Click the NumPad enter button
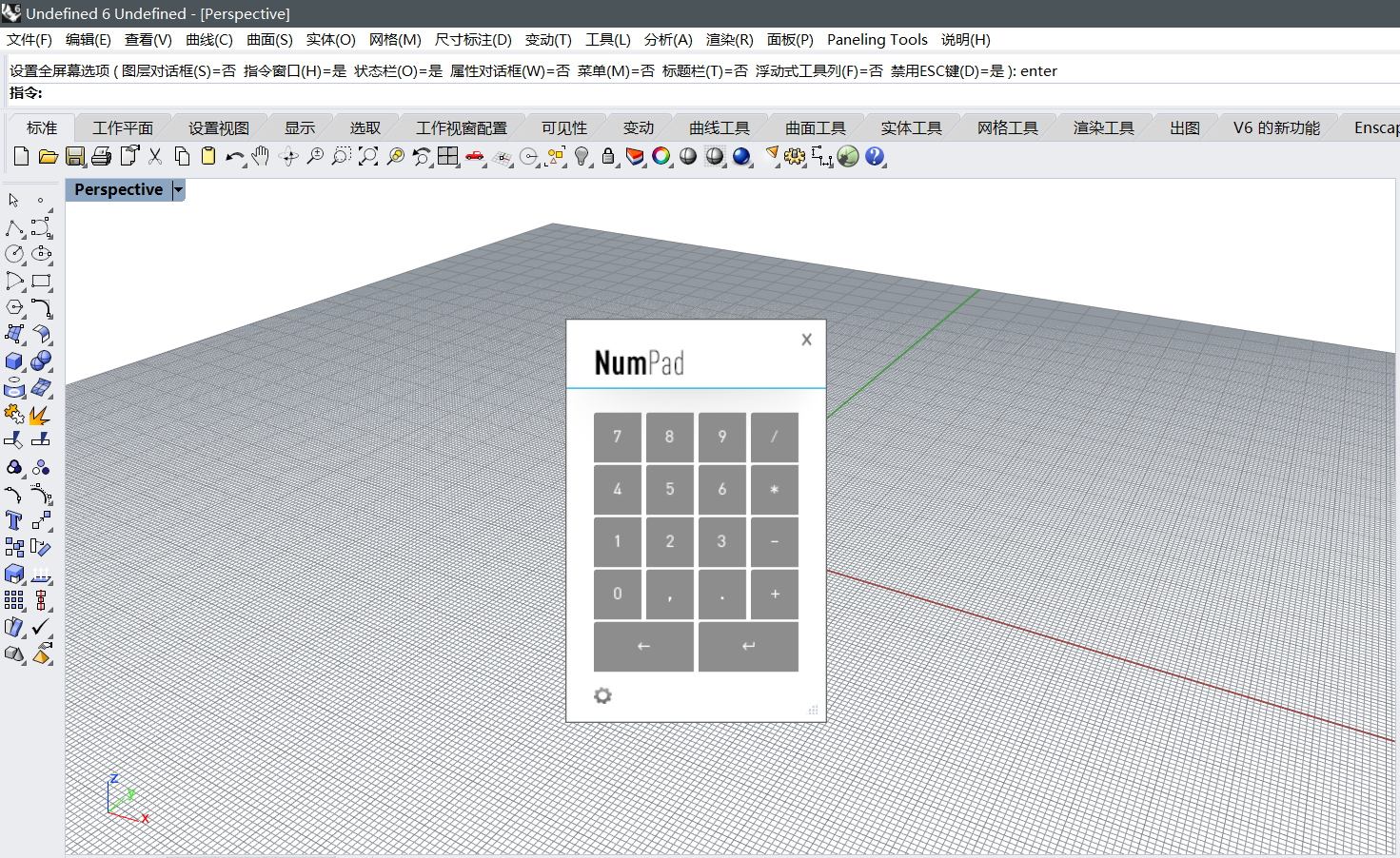Image resolution: width=1400 pixels, height=858 pixels. pos(749,646)
